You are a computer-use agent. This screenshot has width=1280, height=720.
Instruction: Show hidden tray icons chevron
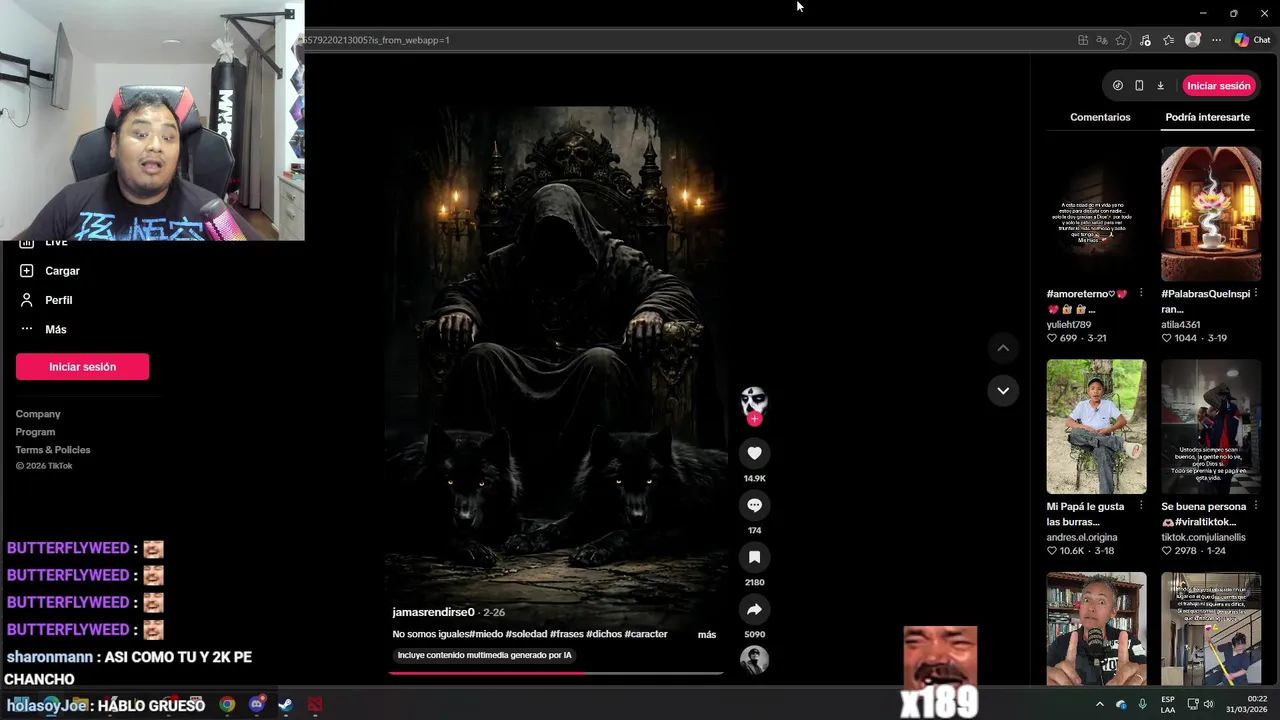(x=1100, y=704)
